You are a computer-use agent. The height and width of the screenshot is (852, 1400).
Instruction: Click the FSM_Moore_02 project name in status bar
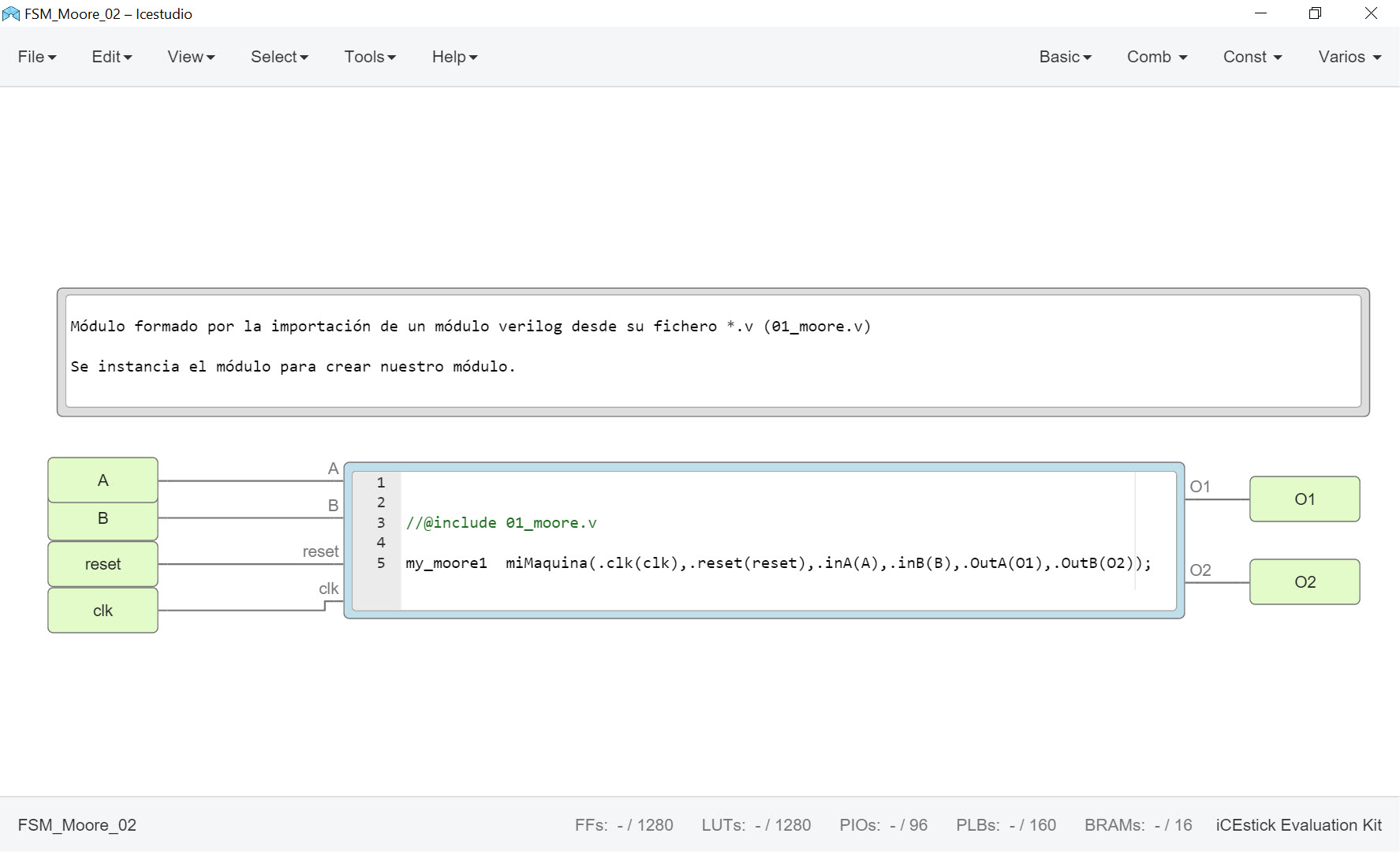click(77, 825)
